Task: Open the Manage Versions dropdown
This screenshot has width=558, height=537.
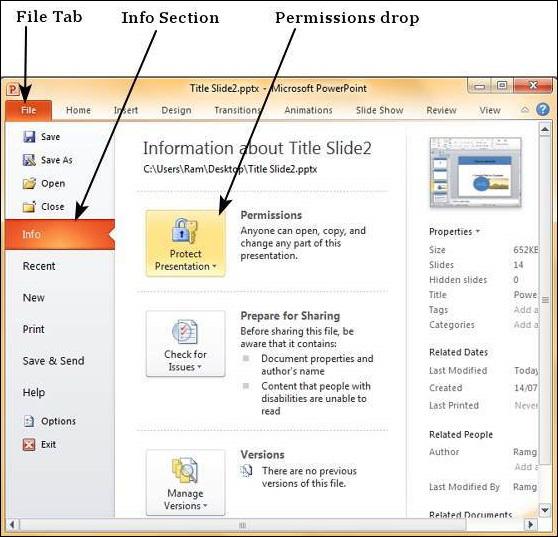Action: (x=185, y=482)
